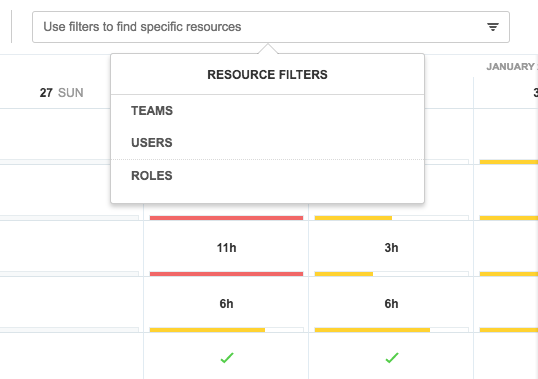Open the 3h workload cell
This screenshot has width=538, height=379.
click(391, 248)
